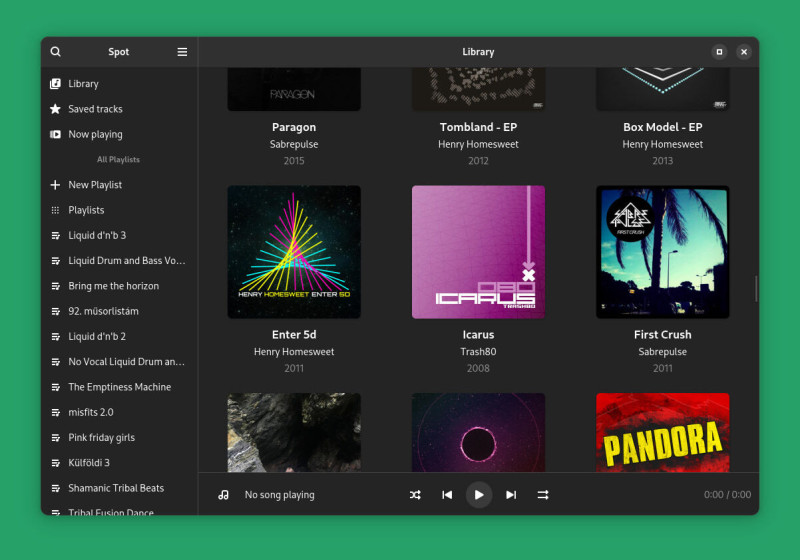Click the Icarus album title
The image size is (800, 560).
click(478, 335)
